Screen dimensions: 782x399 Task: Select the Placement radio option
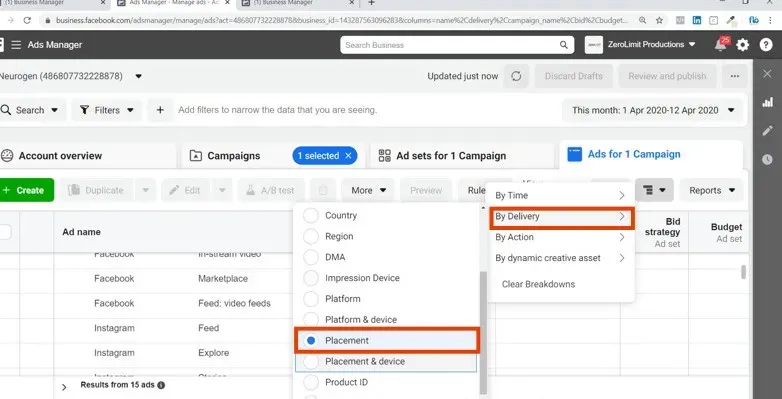(311, 341)
